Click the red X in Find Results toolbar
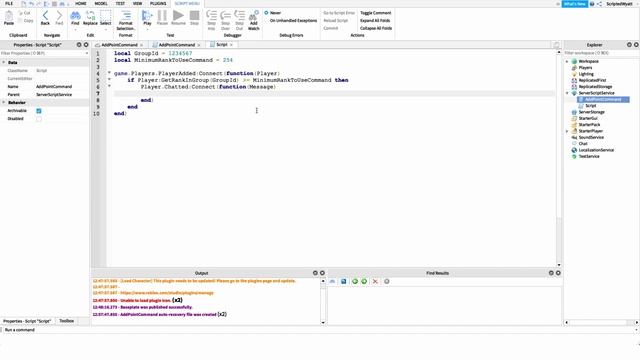Screen dimensions: 640x360 375,281
